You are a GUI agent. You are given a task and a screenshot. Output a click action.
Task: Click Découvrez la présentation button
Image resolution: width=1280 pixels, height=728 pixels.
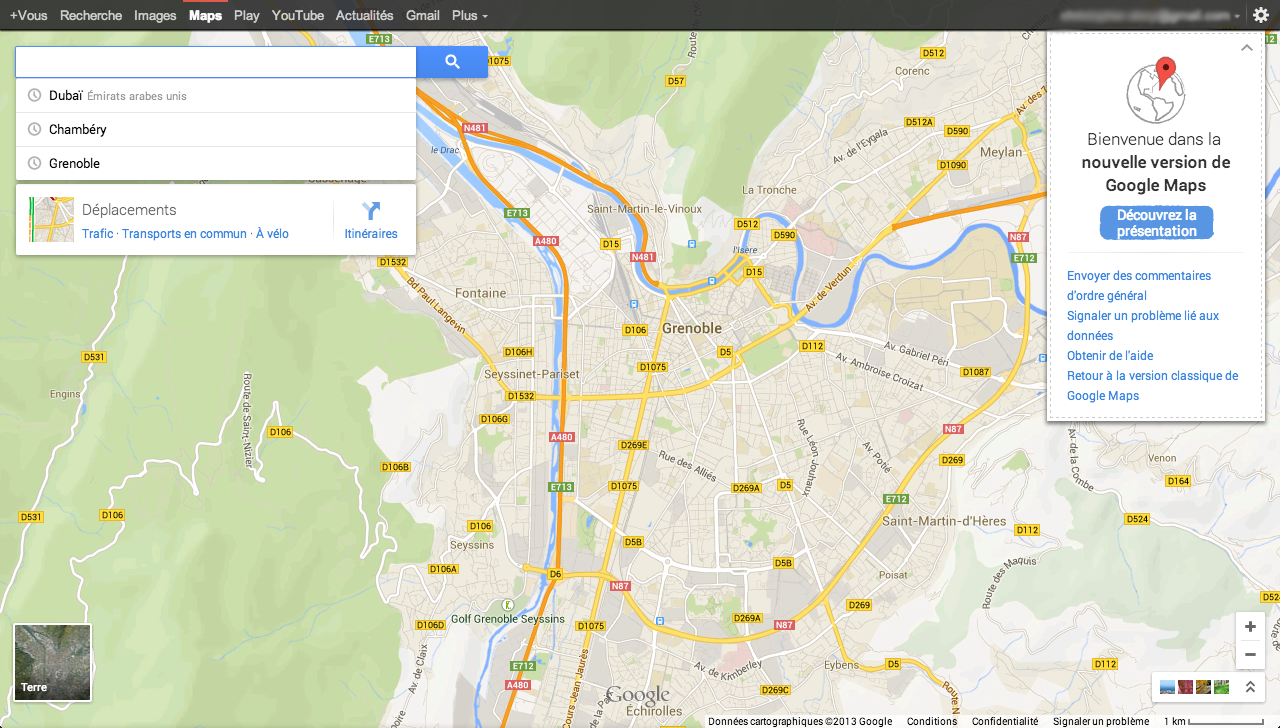1157,223
